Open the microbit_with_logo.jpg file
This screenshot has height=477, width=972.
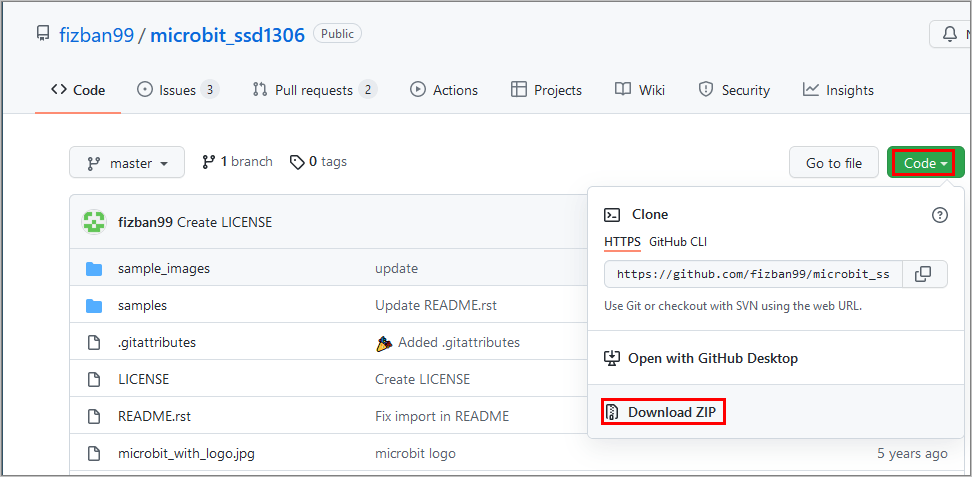pyautogui.click(x=186, y=453)
